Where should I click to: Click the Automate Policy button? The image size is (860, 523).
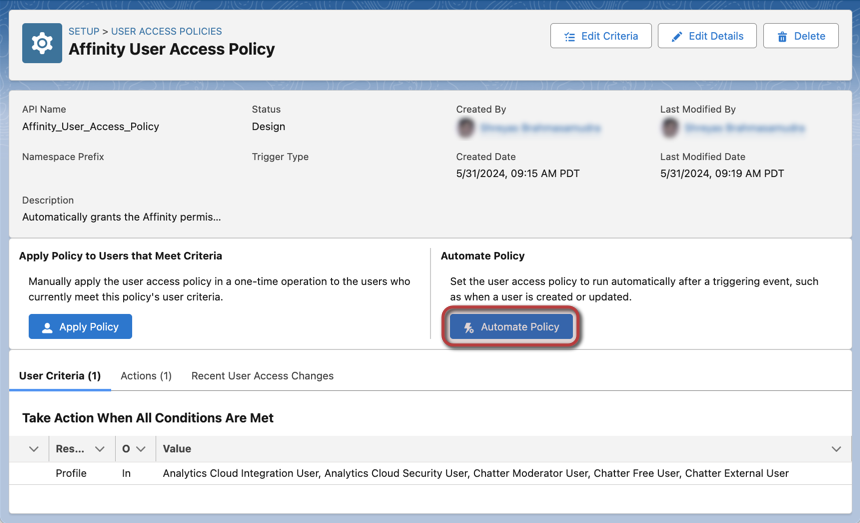point(511,327)
